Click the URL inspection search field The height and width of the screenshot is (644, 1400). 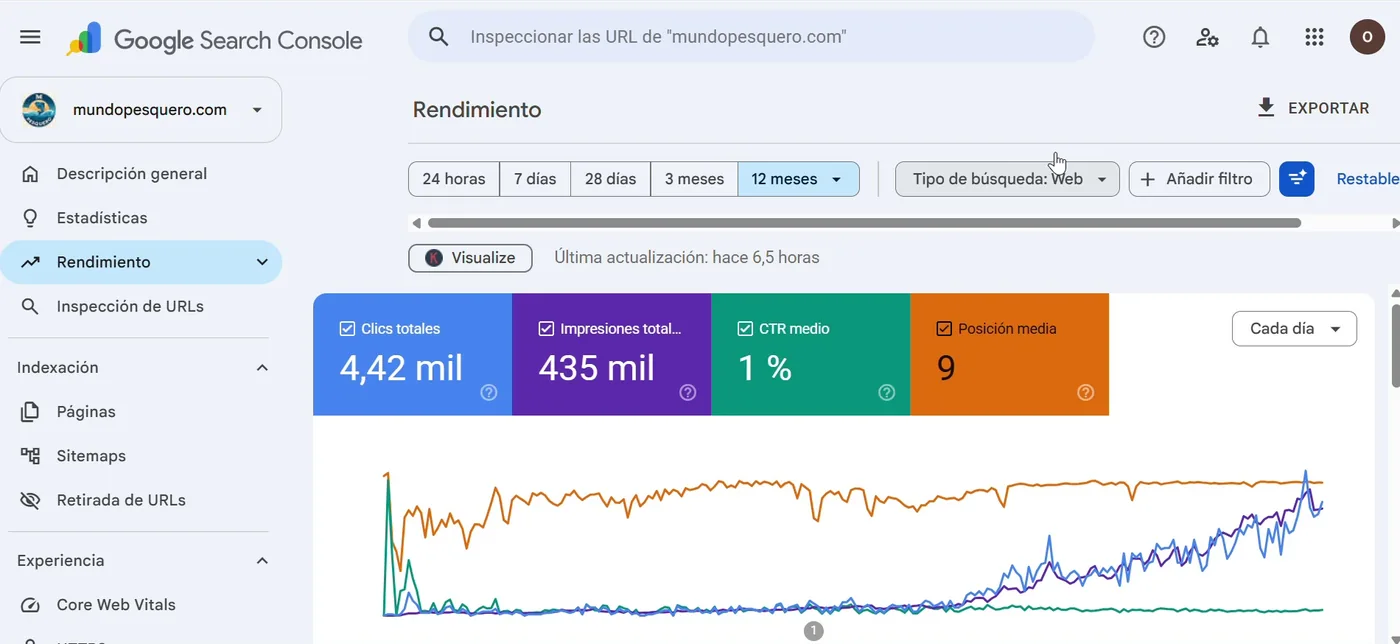pyautogui.click(x=751, y=37)
